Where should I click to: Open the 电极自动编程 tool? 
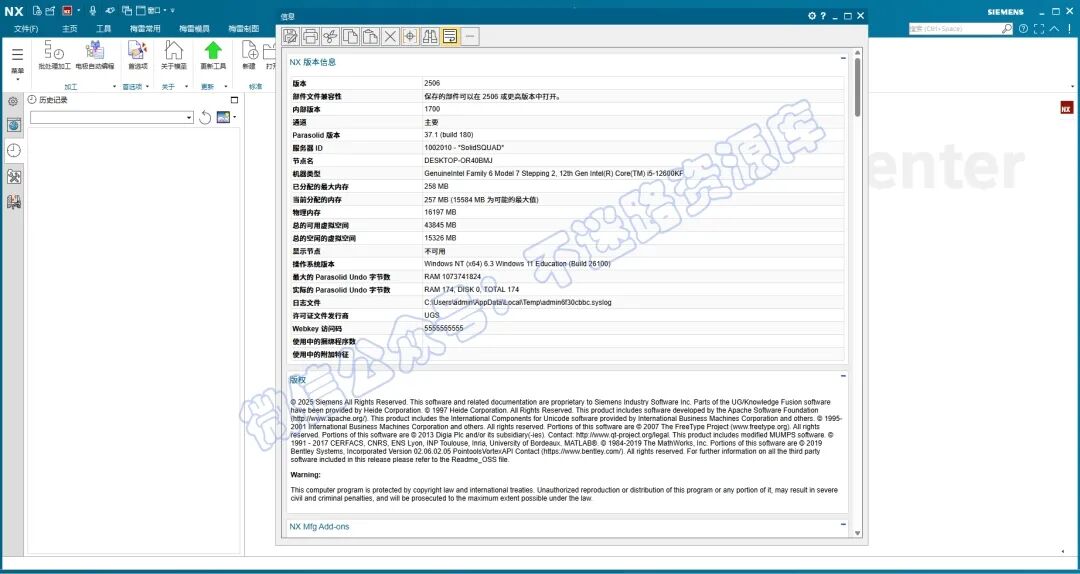pos(95,54)
